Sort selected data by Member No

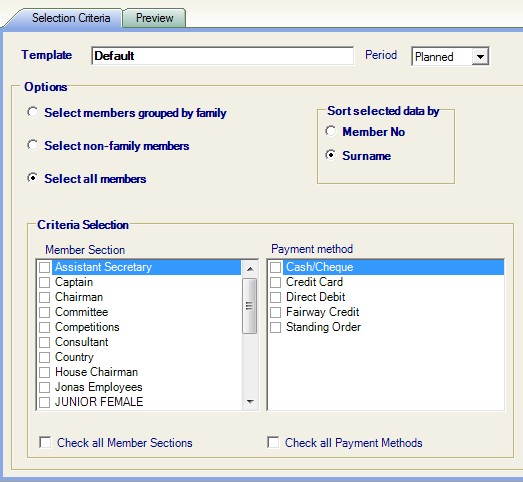point(331,131)
